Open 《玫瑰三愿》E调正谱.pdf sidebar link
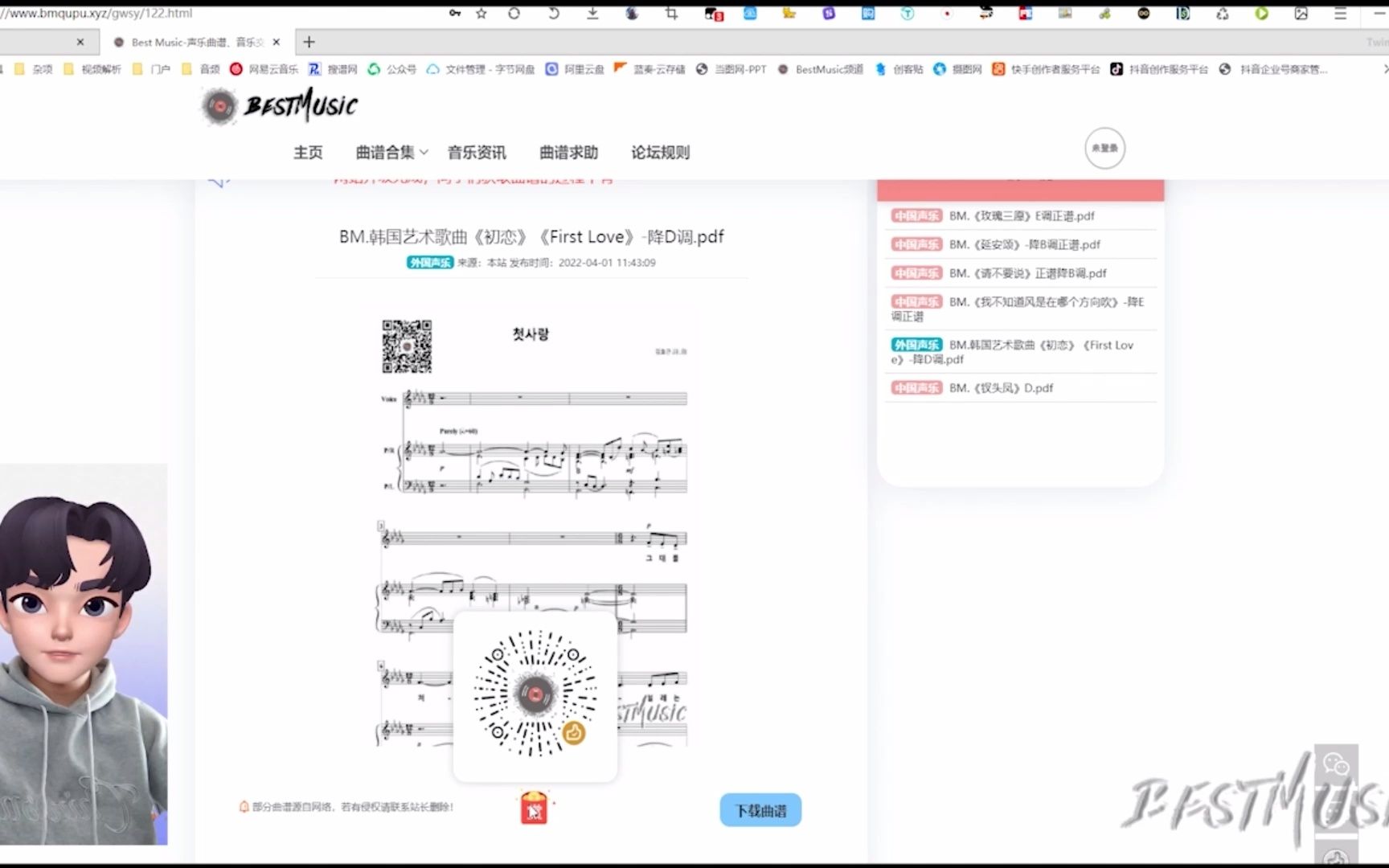 coord(1022,216)
